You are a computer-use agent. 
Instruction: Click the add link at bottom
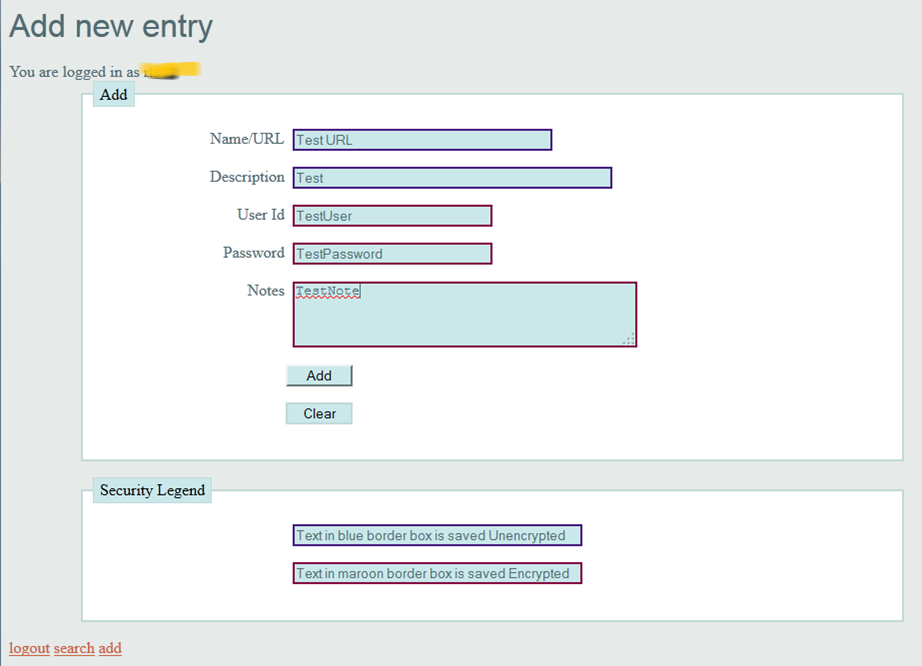tap(110, 648)
